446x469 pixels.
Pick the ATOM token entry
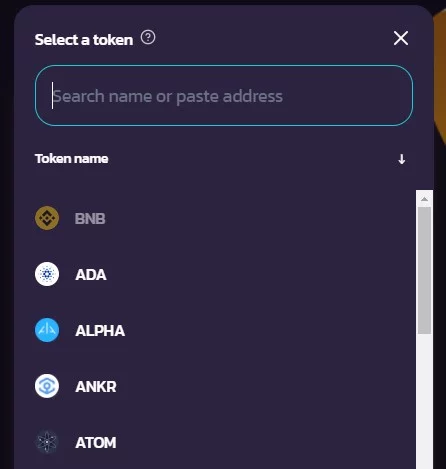tap(96, 443)
